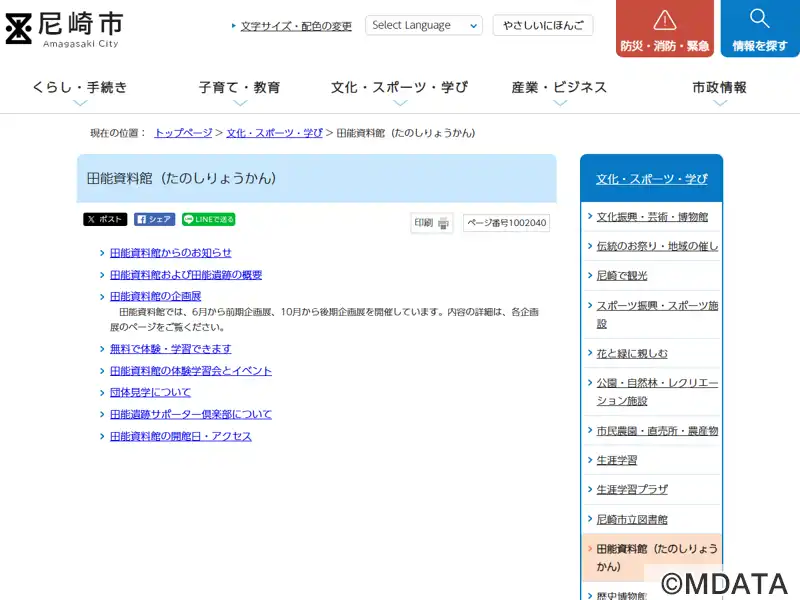Expand the くらし・手続き menu
Viewport: 800px width, 600px height.
pos(80,89)
